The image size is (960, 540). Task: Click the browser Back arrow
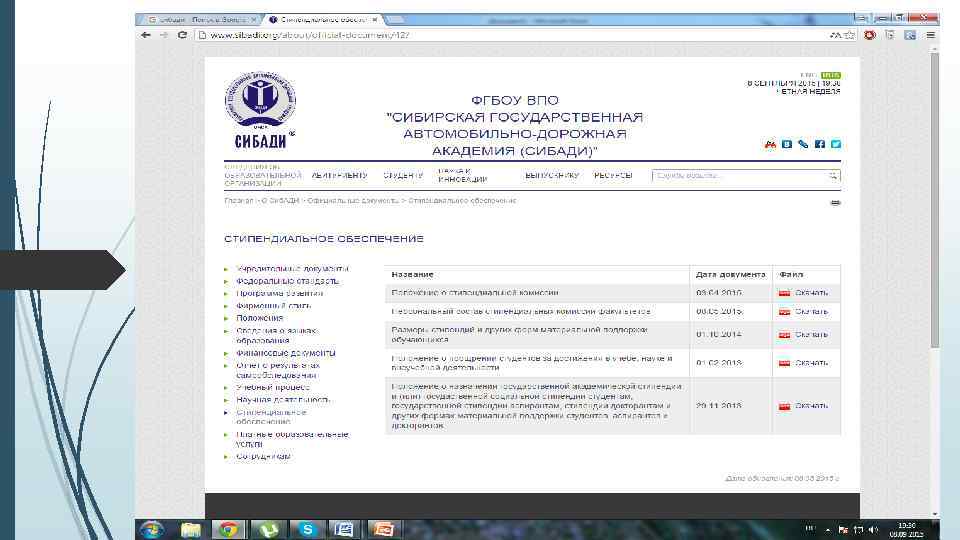[x=146, y=35]
